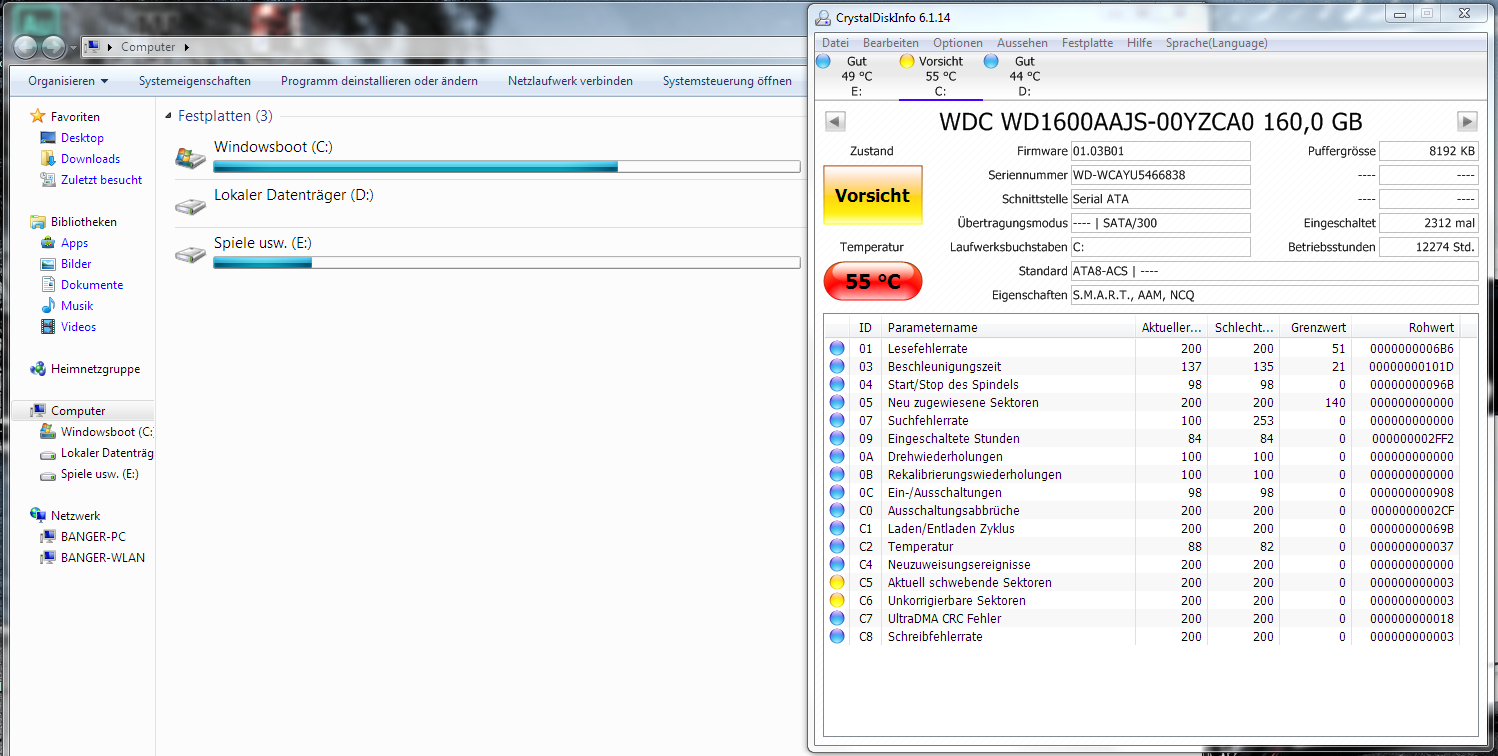Click the Seriennummer field

tap(1160, 175)
